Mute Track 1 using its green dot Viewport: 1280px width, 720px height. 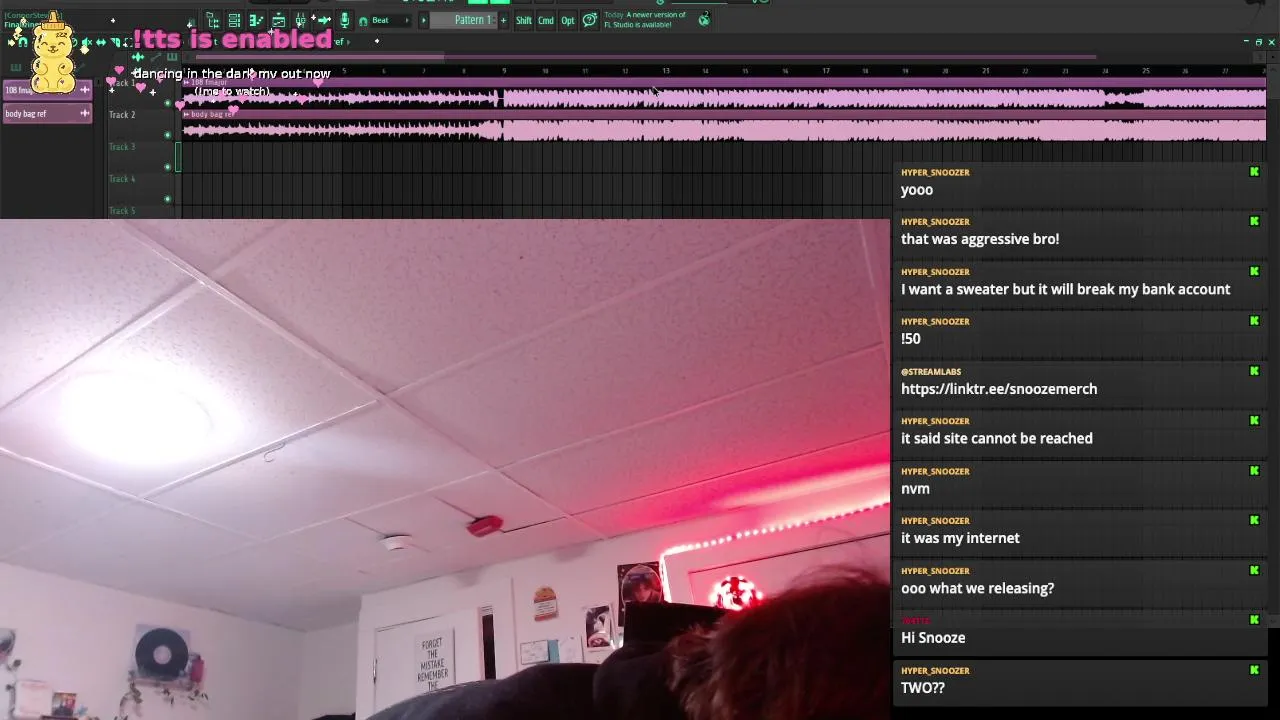[167, 103]
